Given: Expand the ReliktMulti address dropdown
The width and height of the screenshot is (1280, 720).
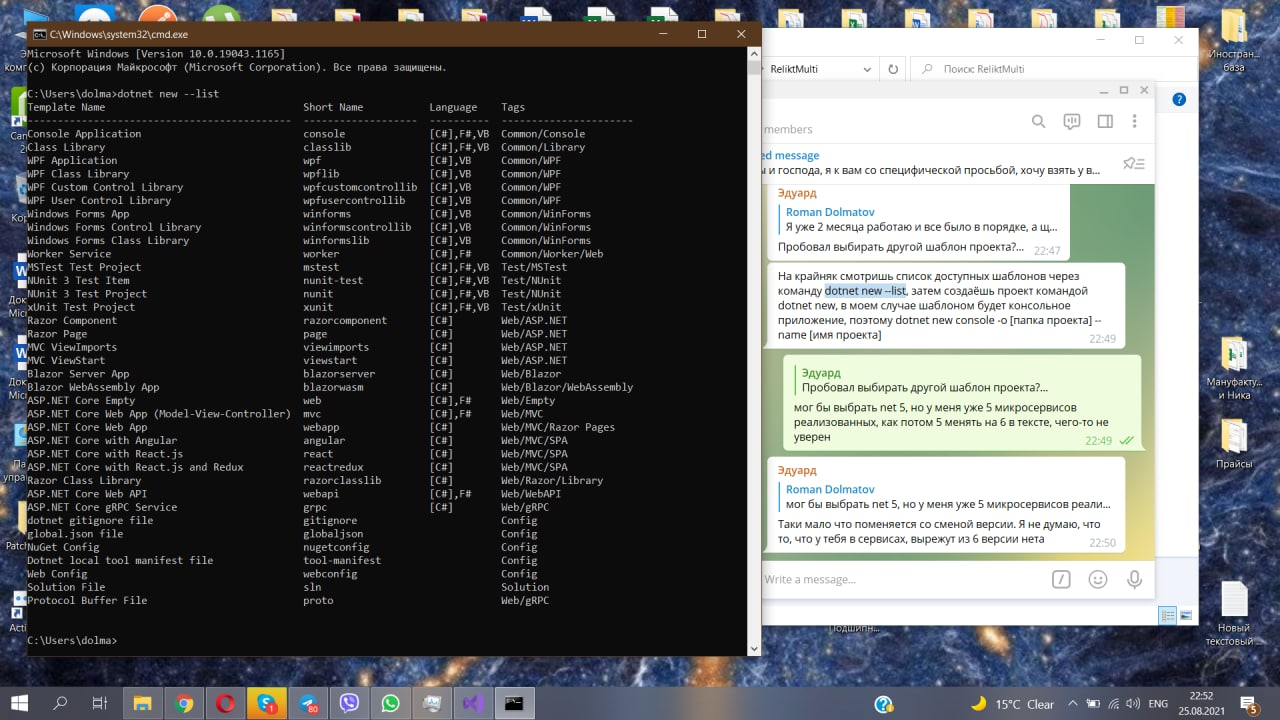Looking at the screenshot, I should point(866,69).
